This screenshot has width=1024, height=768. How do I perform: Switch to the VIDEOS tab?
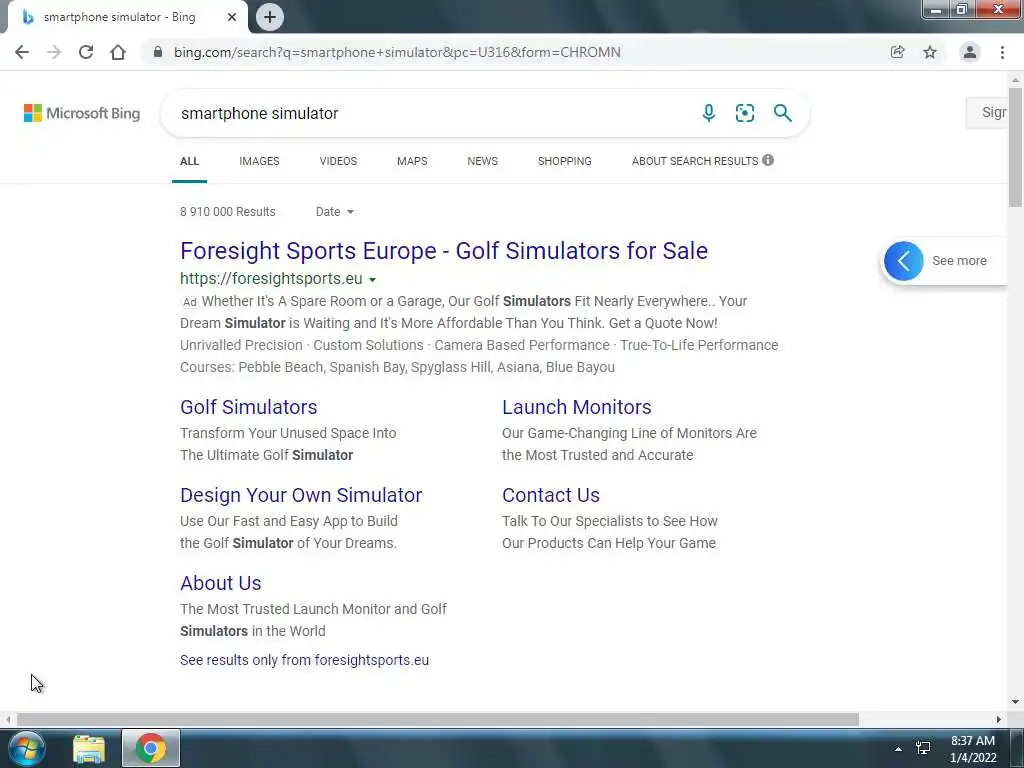pos(338,161)
